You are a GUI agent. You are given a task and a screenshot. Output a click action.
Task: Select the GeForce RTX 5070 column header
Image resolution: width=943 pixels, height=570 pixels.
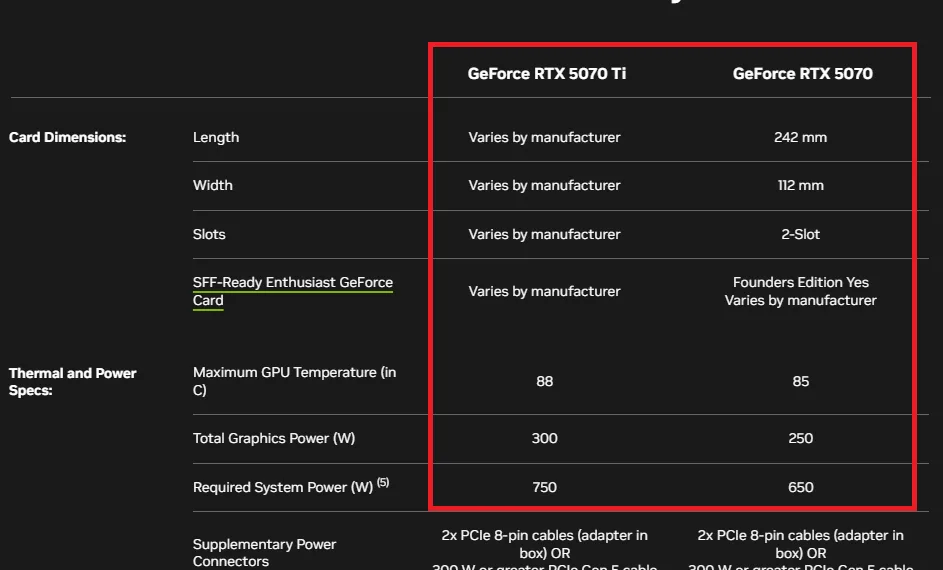(802, 73)
